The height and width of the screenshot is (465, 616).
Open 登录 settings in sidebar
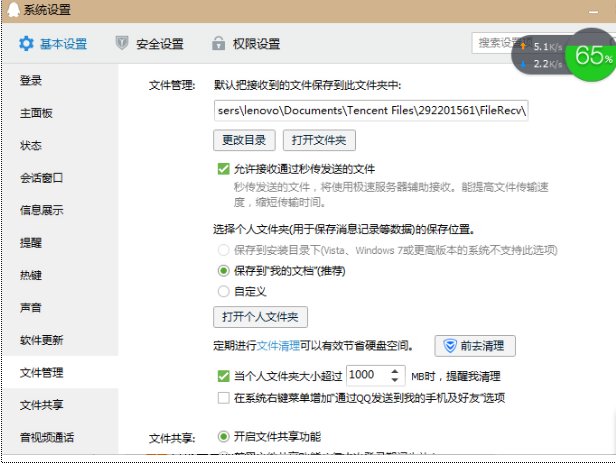[62, 81]
